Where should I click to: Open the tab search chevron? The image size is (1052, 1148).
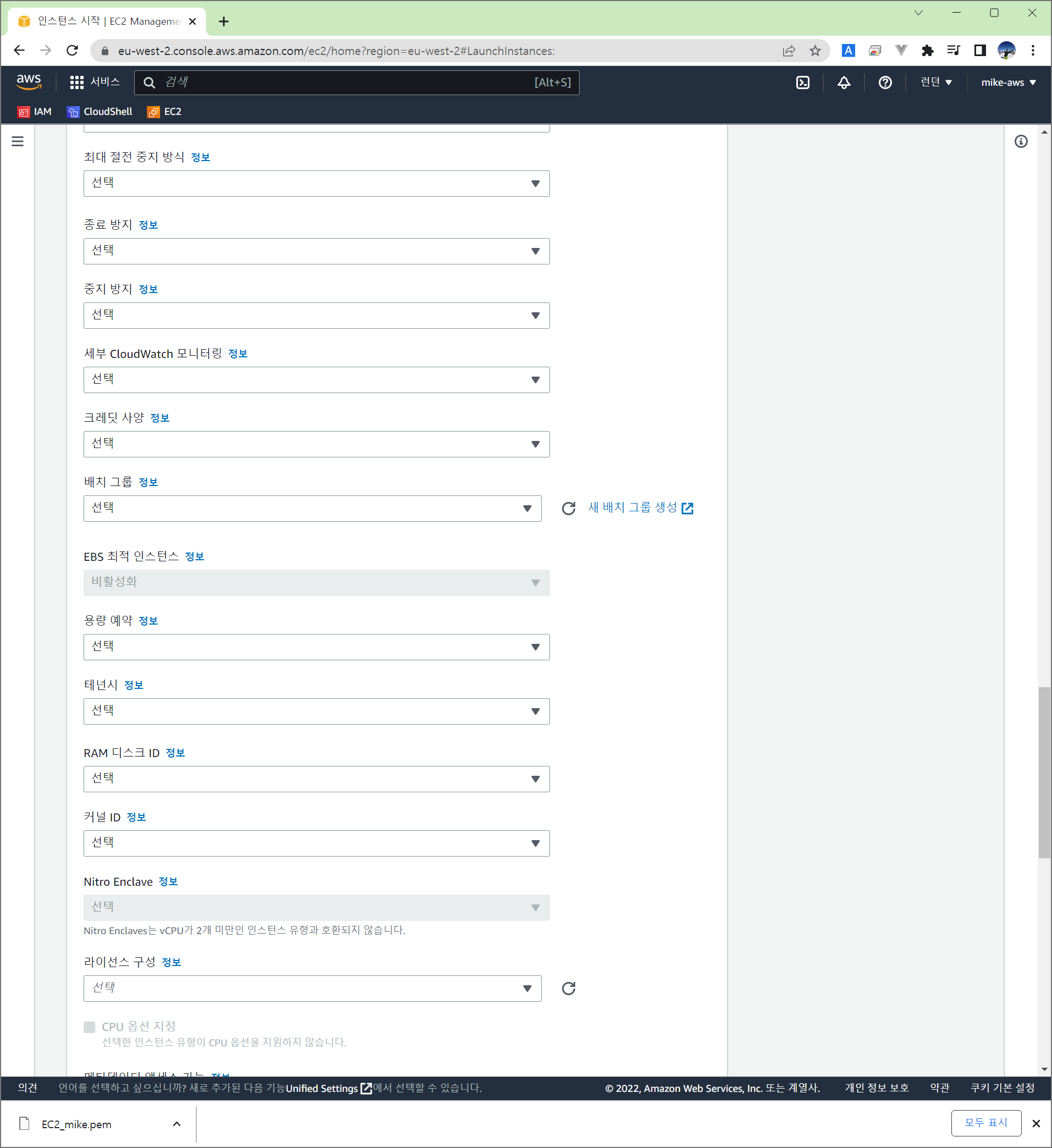pos(918,13)
